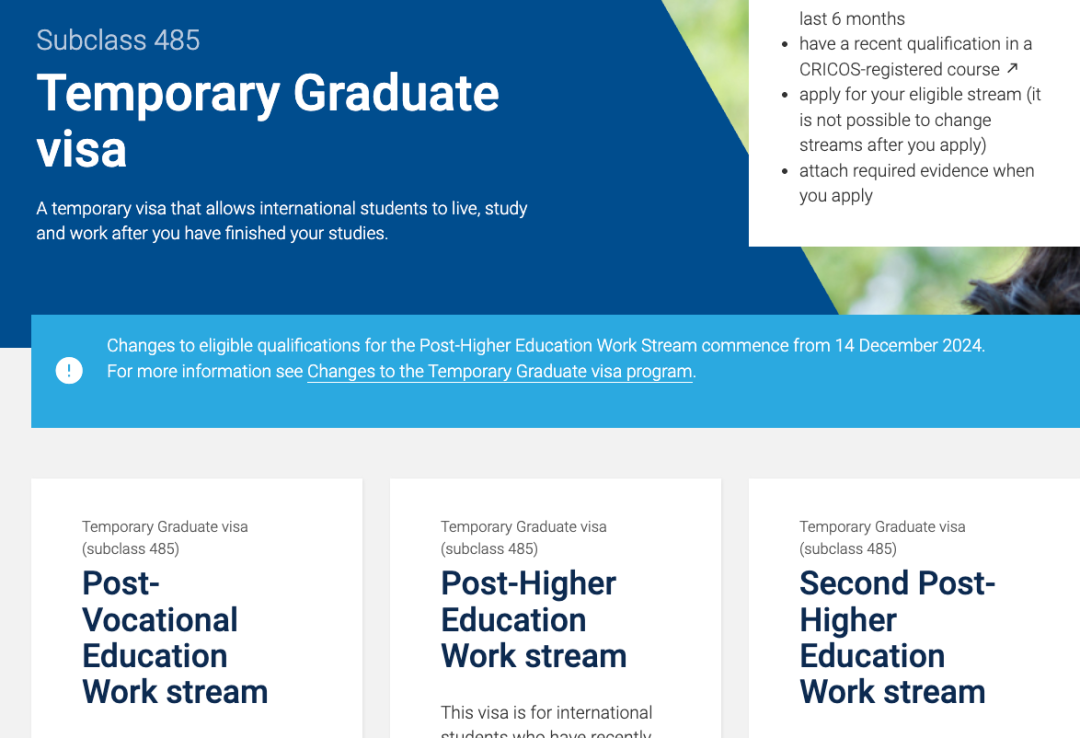Click subclass 485 subtitle in Second Post-Higher card

coord(882,537)
